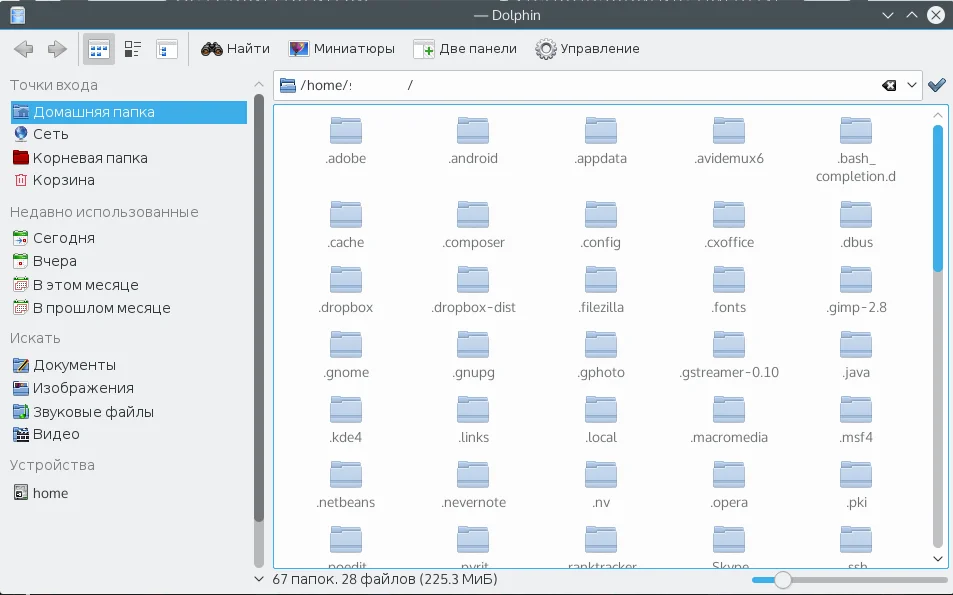953x595 pixels.
Task: Select the .gimp-2.8 folder
Action: 856,281
